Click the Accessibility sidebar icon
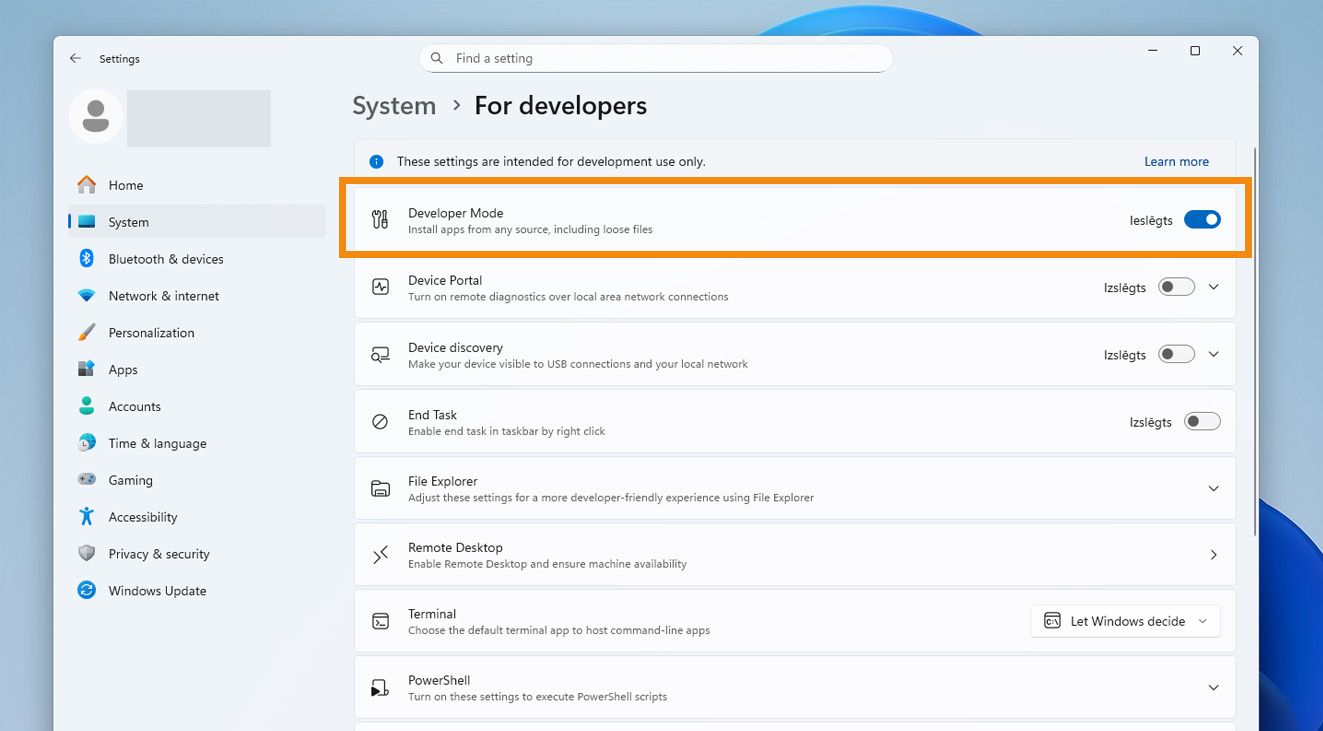1323x731 pixels. click(87, 517)
